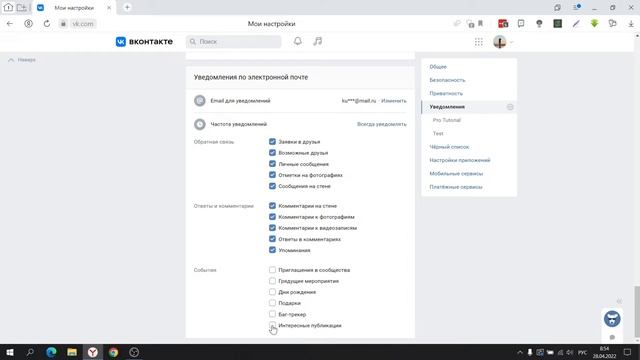
Task: Uncheck Заявки в друзья checkbox
Action: tap(272, 142)
